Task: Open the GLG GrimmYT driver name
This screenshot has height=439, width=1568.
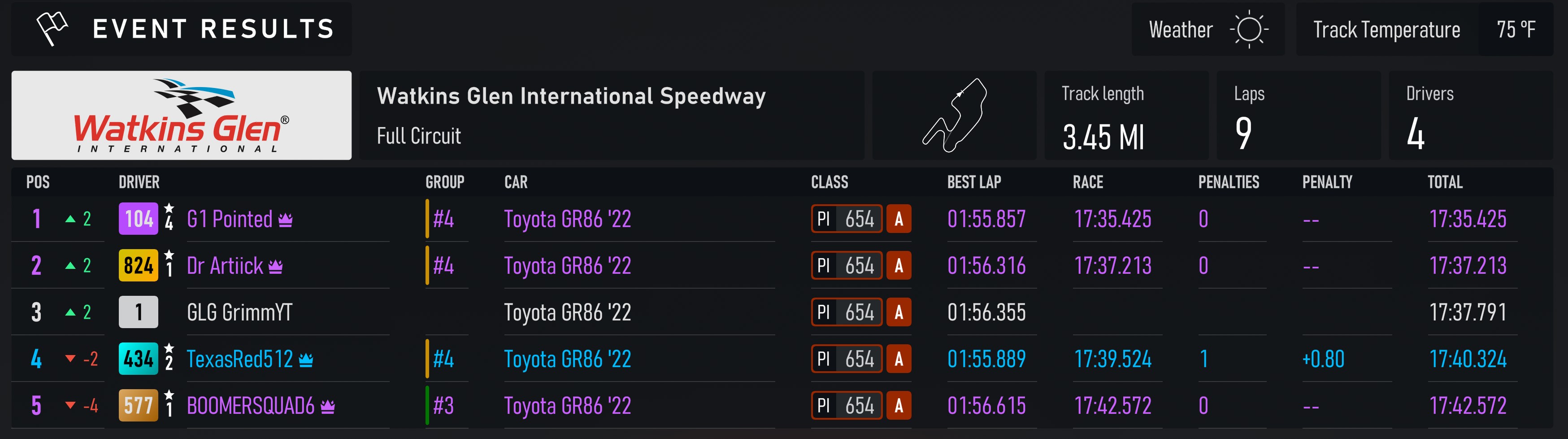Action: pyautogui.click(x=239, y=312)
